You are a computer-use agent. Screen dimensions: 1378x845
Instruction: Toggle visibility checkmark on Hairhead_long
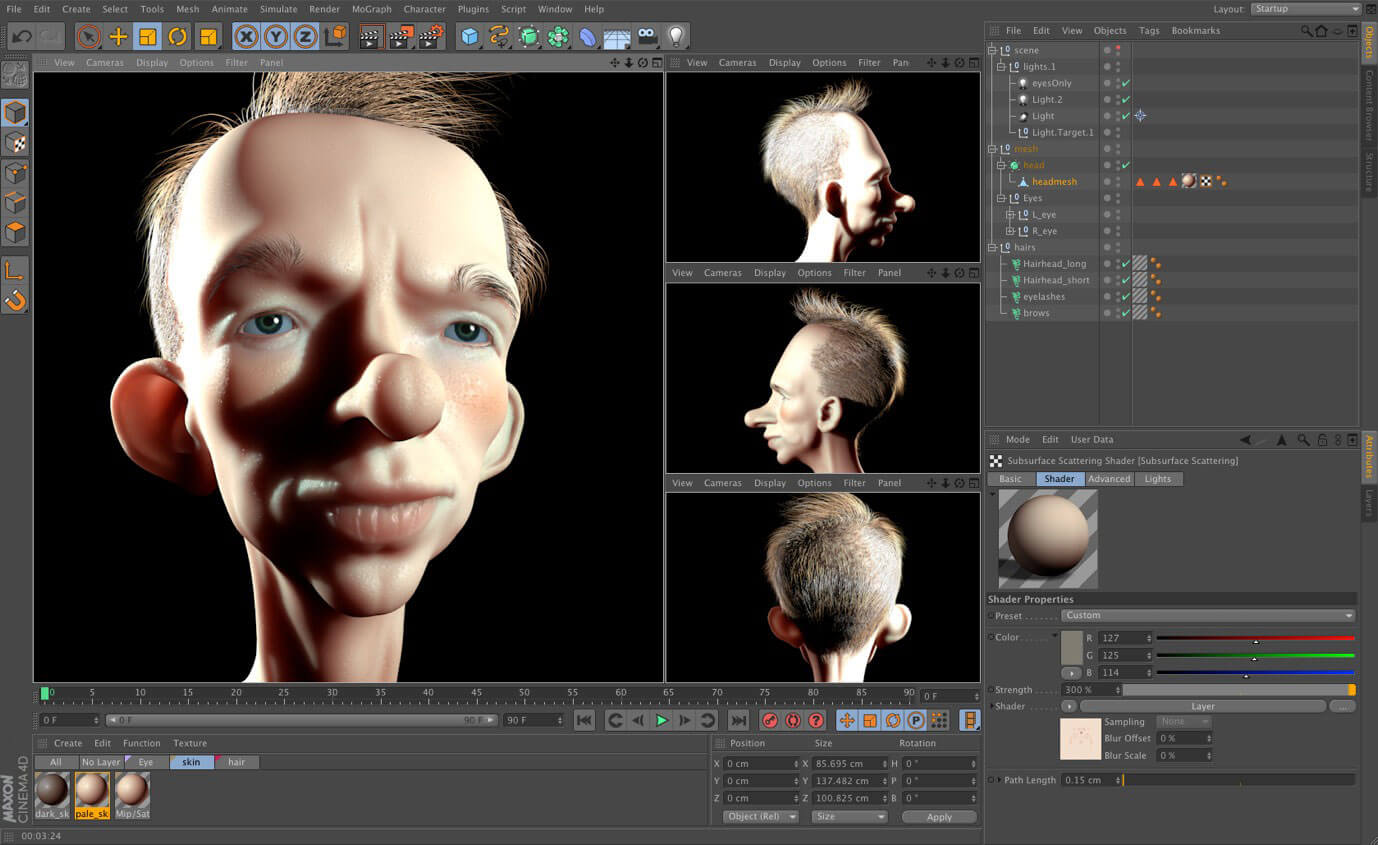tap(1125, 263)
